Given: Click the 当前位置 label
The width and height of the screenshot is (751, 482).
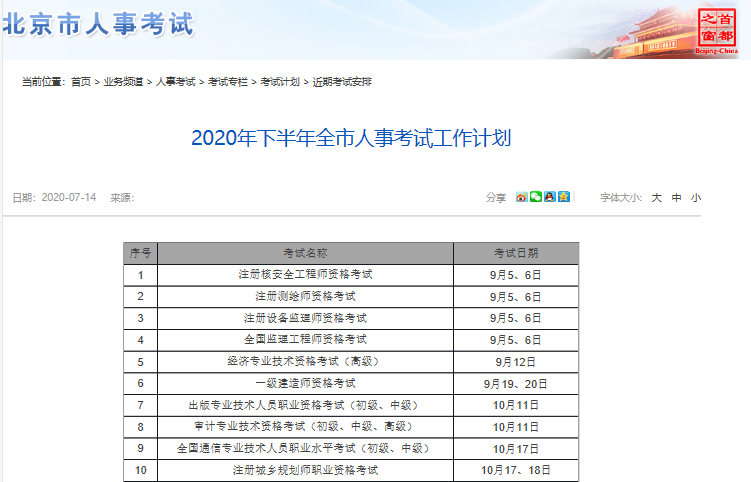Looking at the screenshot, I should pos(43,82).
